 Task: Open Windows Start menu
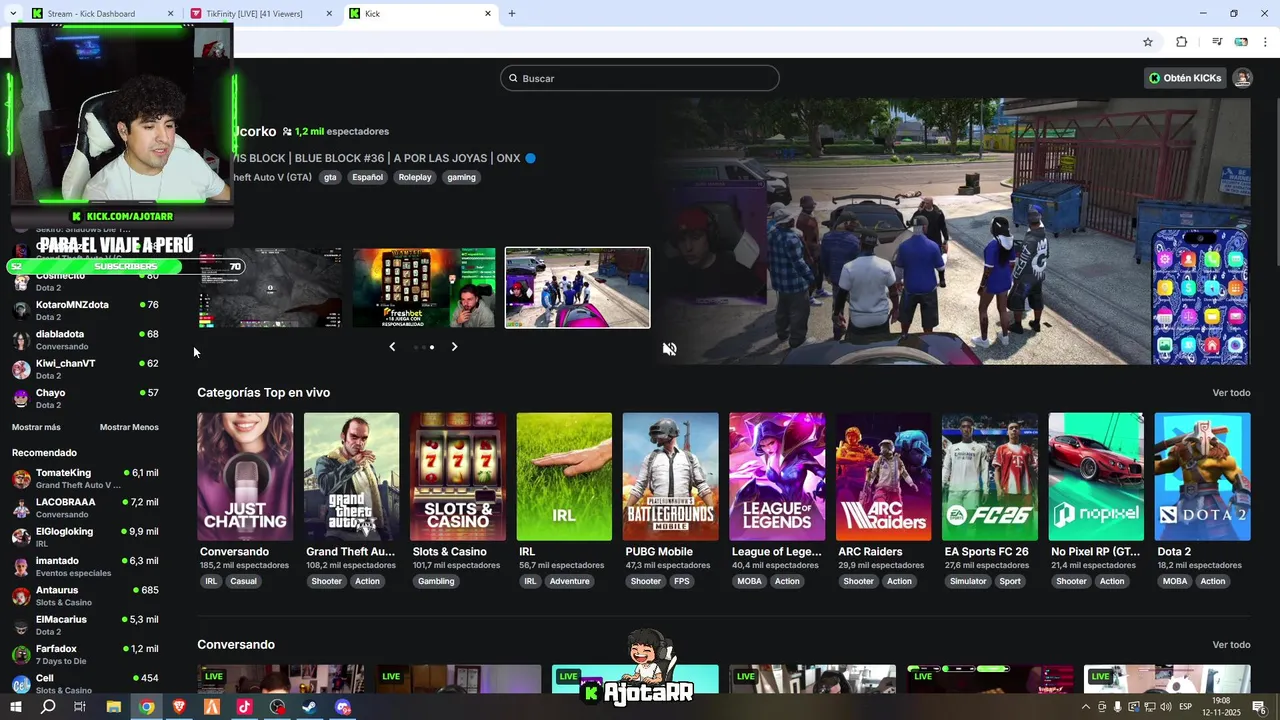coord(15,707)
